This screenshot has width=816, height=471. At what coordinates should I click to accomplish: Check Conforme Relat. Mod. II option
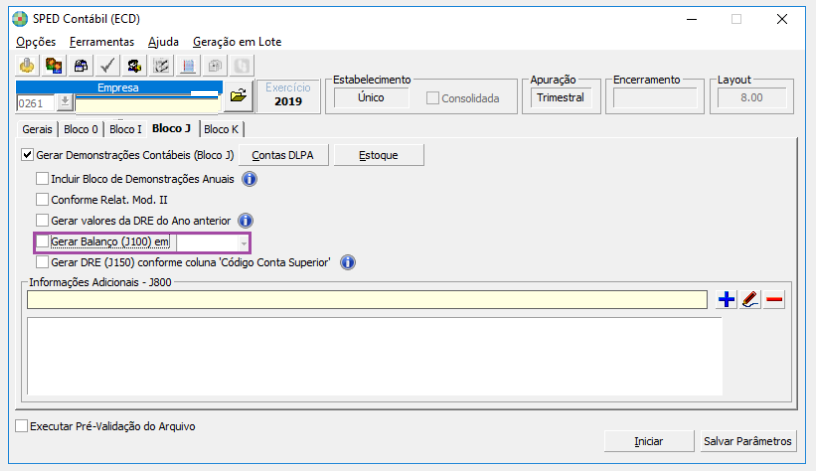point(42,199)
